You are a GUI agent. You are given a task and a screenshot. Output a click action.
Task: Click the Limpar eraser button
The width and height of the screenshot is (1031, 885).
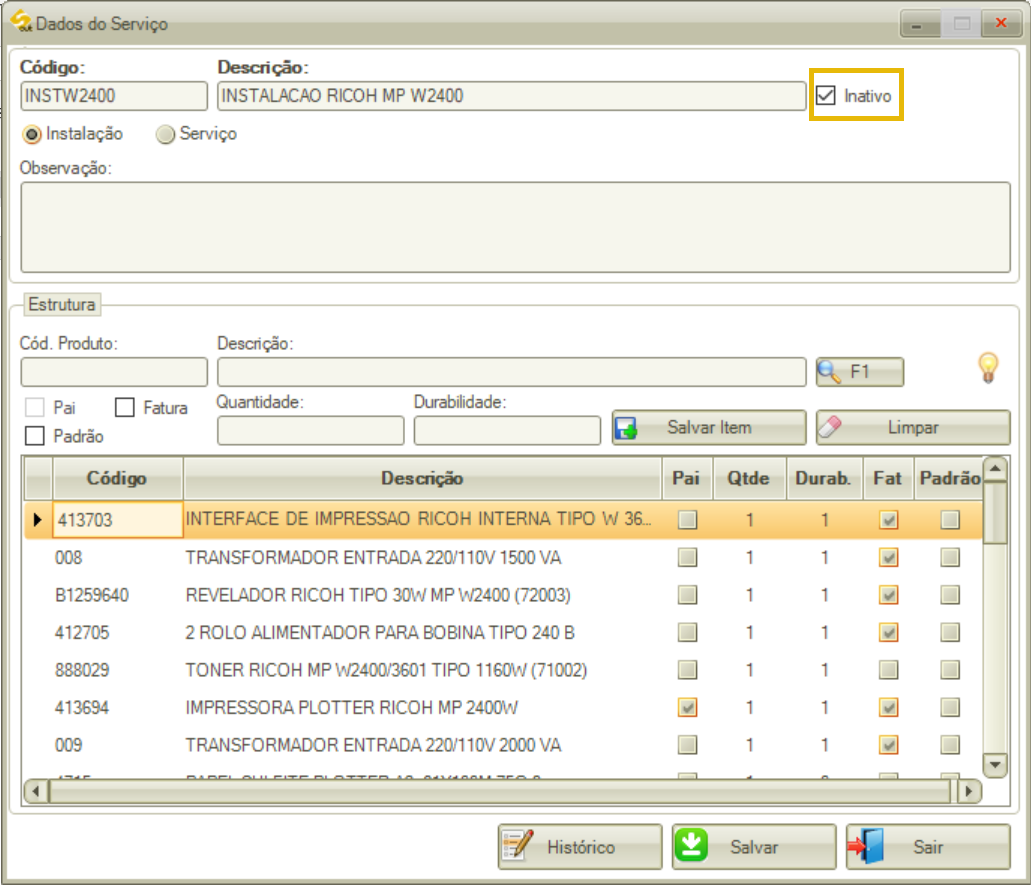coord(913,428)
